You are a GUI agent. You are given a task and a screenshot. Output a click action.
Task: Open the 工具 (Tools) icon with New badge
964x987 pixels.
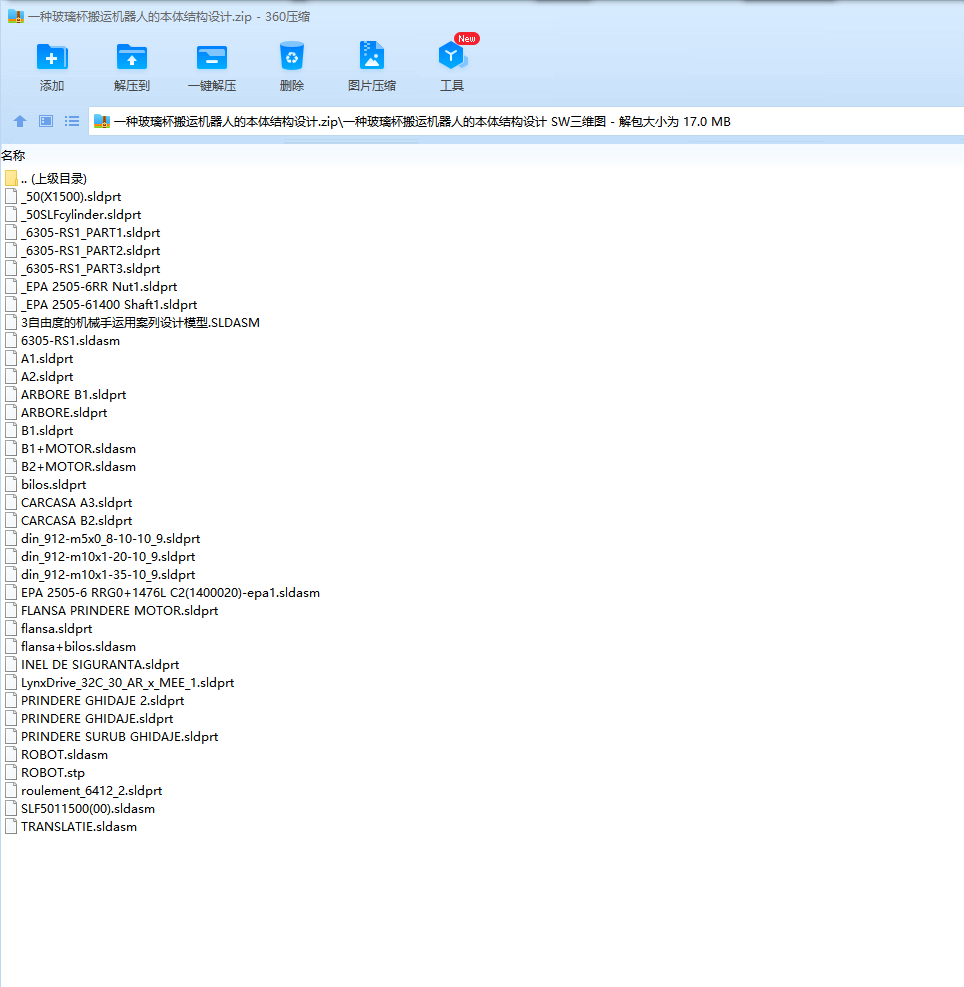pyautogui.click(x=451, y=56)
